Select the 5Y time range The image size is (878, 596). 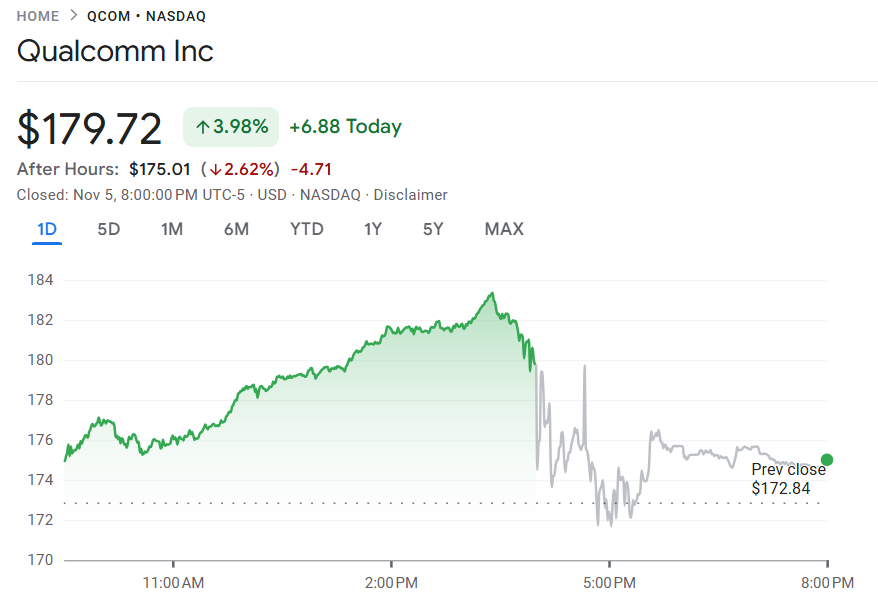pyautogui.click(x=433, y=229)
